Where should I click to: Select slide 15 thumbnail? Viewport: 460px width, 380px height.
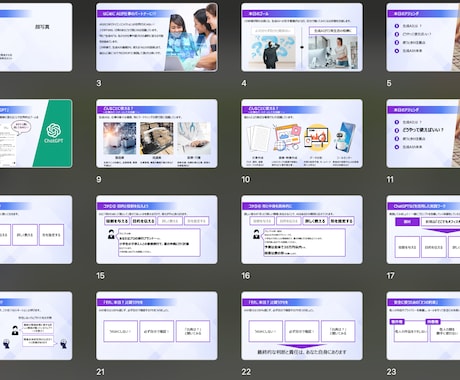[157, 230]
